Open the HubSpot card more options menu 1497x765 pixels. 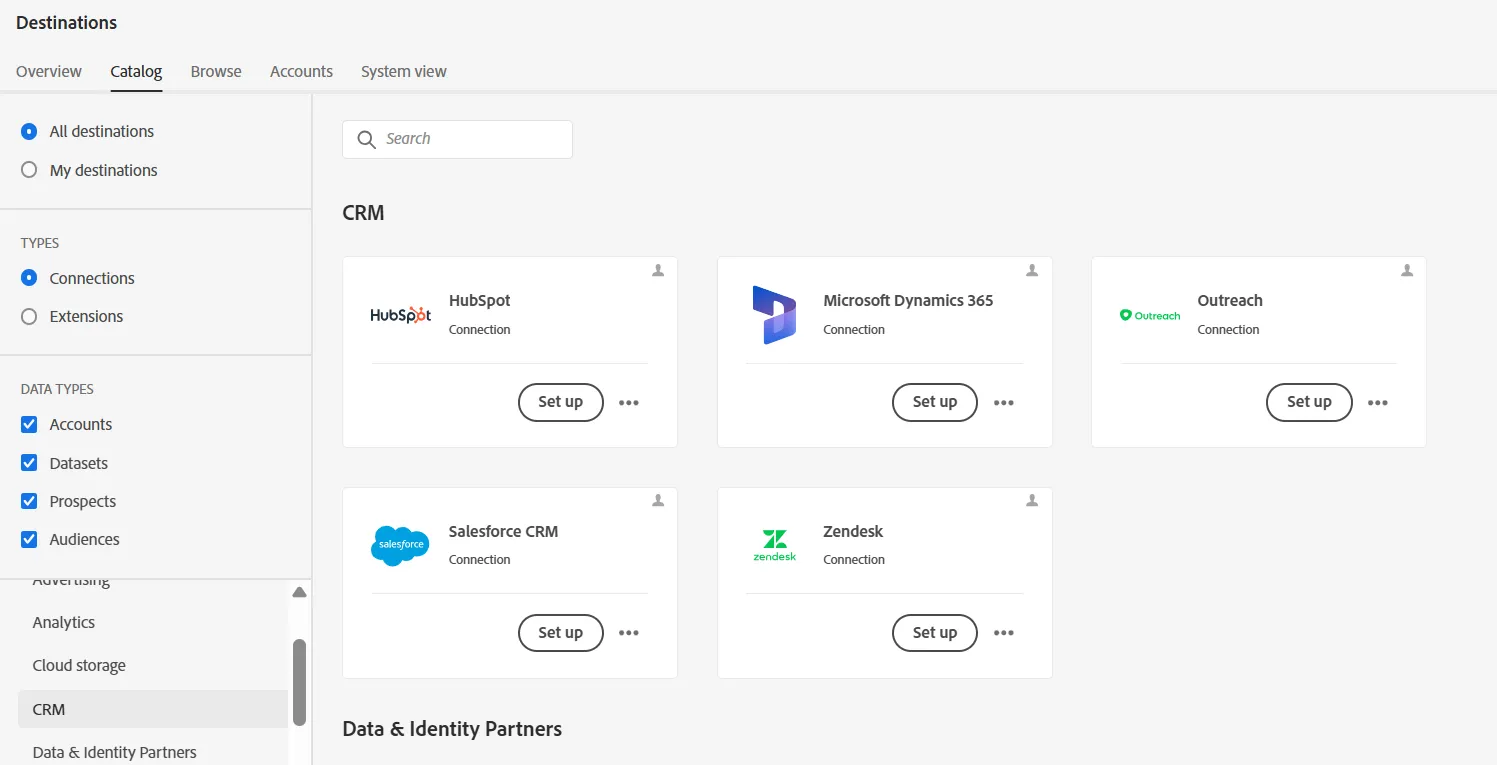click(x=628, y=402)
